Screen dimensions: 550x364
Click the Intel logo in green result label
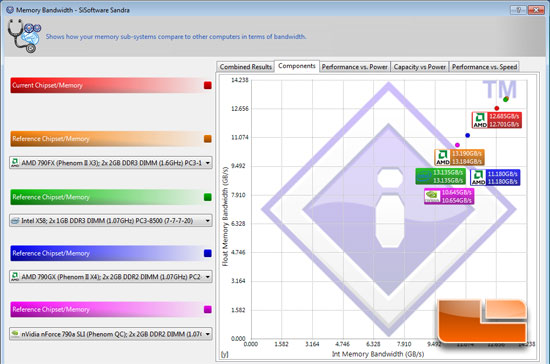click(x=424, y=176)
